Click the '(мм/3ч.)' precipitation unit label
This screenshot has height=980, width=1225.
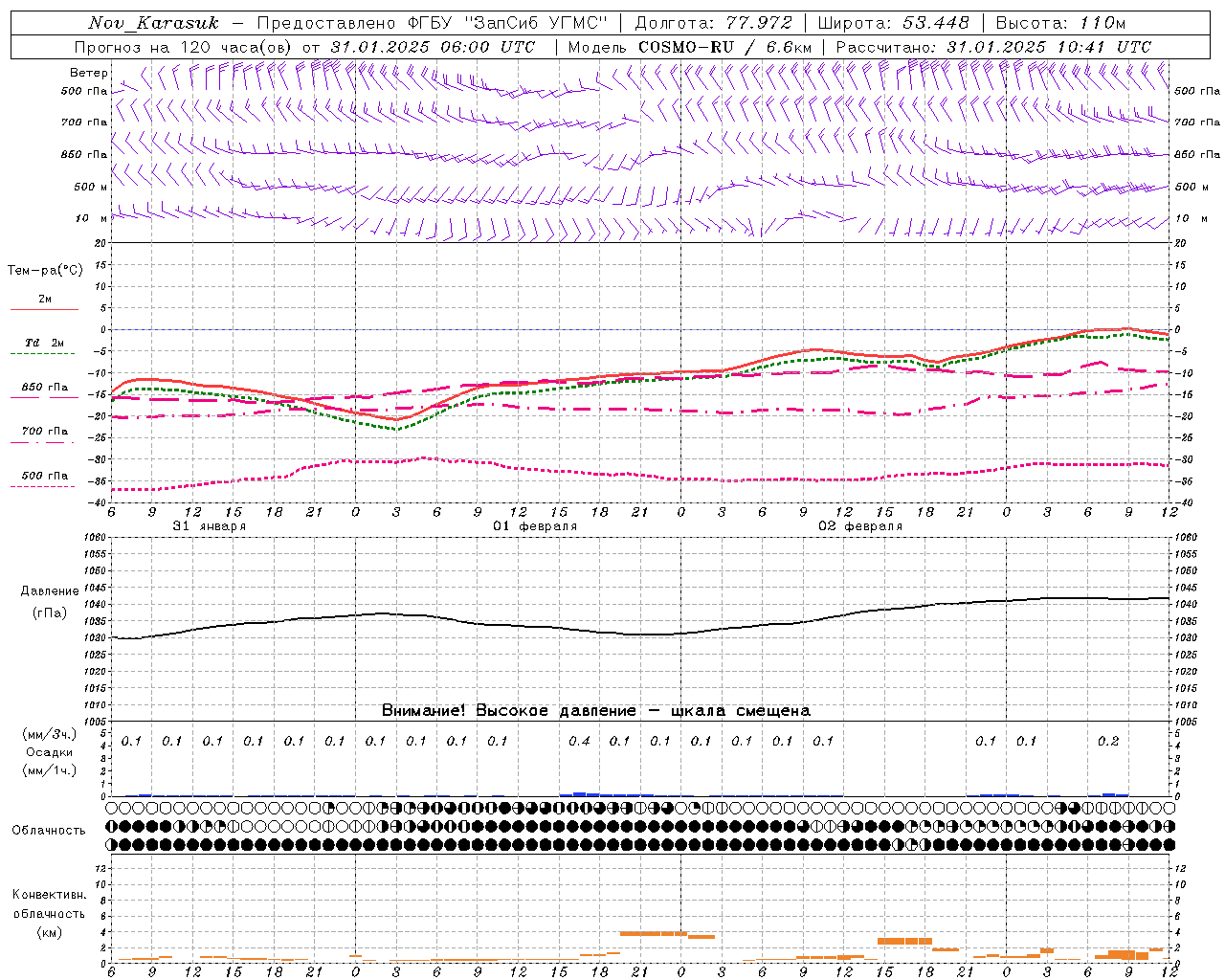pos(49,735)
